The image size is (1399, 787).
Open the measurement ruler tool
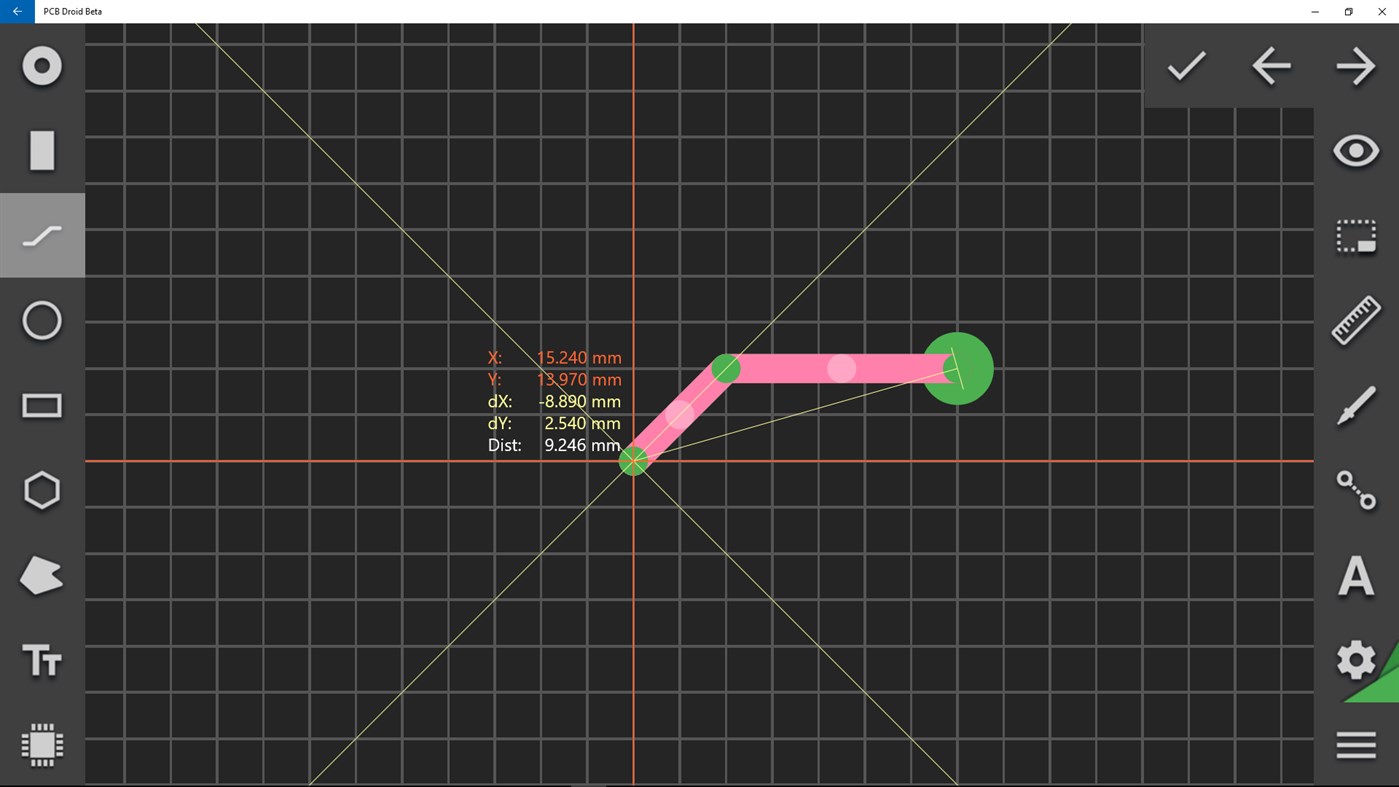pyautogui.click(x=1355, y=320)
